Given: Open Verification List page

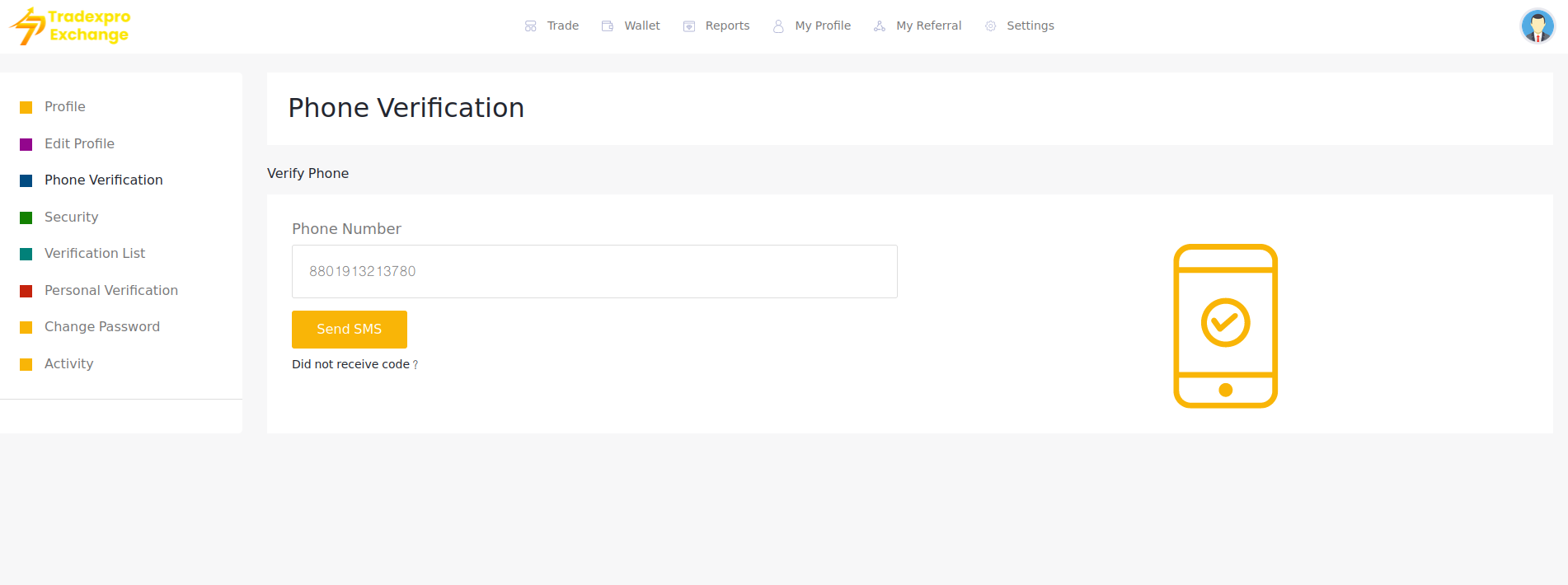Looking at the screenshot, I should (95, 253).
